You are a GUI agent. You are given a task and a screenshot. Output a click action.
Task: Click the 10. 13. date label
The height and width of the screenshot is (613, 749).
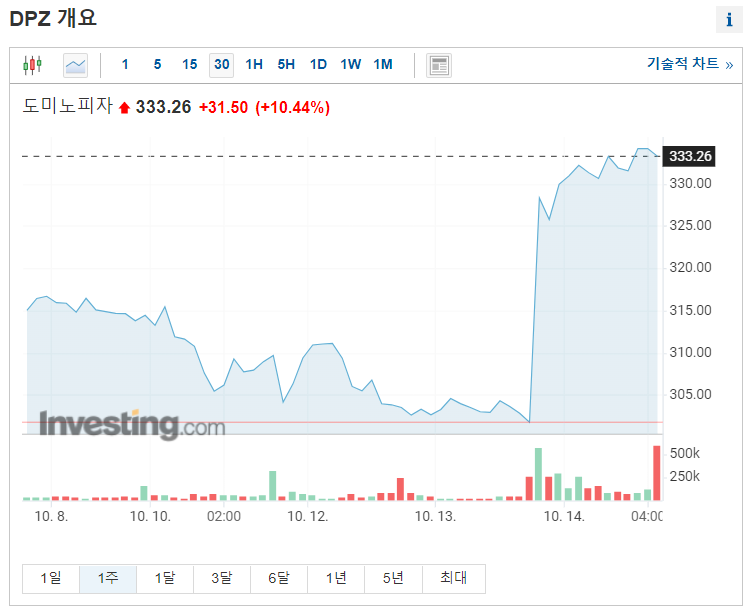[x=435, y=516]
